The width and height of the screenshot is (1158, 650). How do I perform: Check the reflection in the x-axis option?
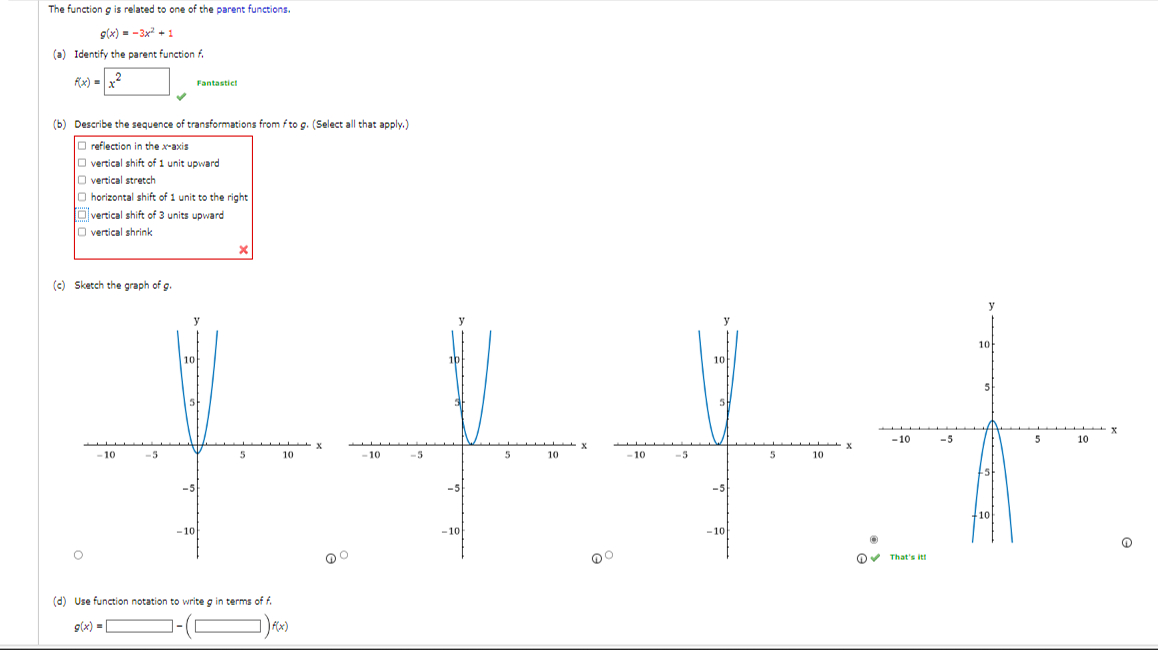coord(82,144)
